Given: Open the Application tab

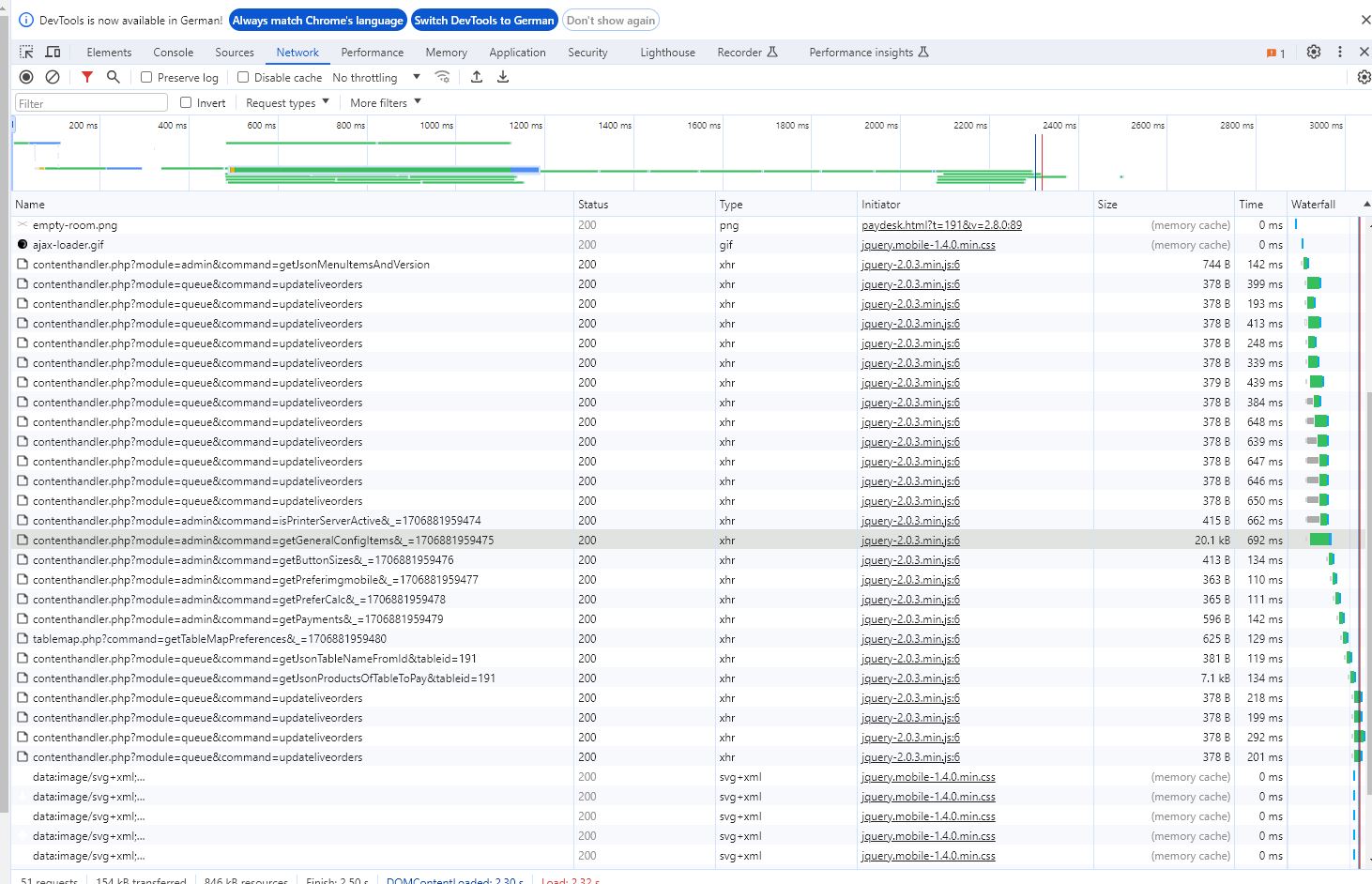Looking at the screenshot, I should coord(517,53).
